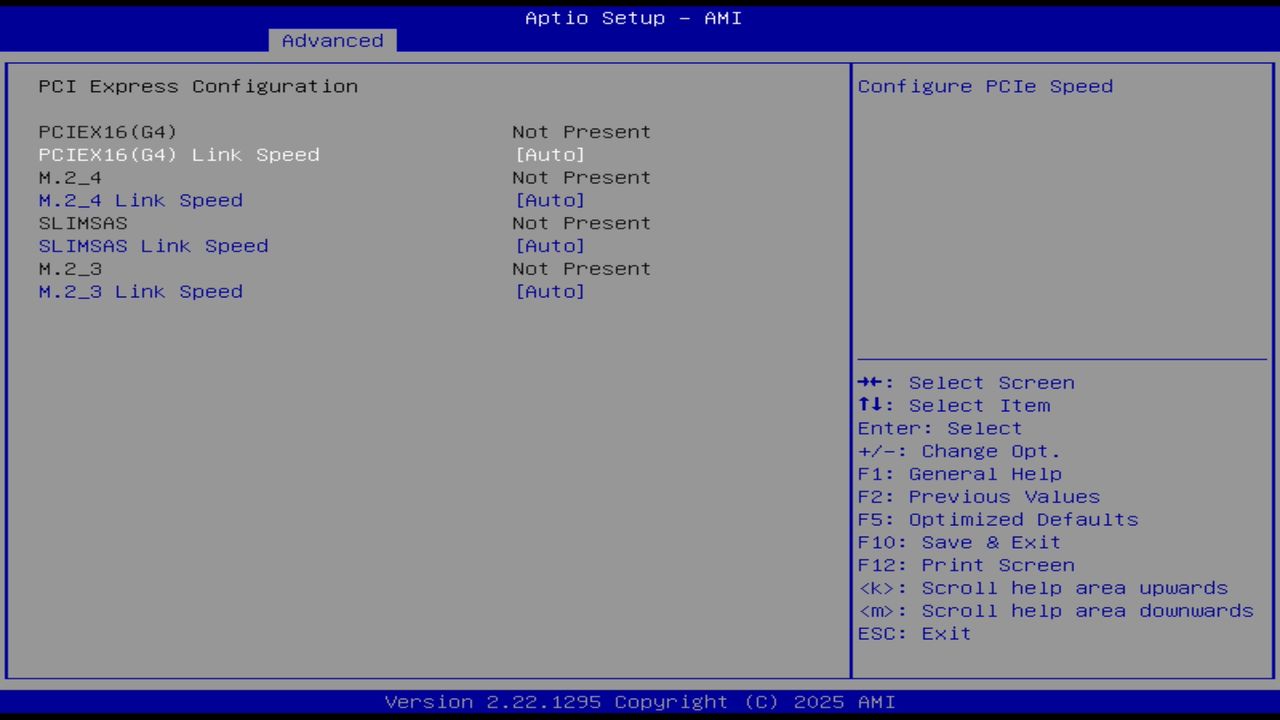Image resolution: width=1280 pixels, height=720 pixels.
Task: Switch to the Advanced tab
Action: [x=332, y=40]
